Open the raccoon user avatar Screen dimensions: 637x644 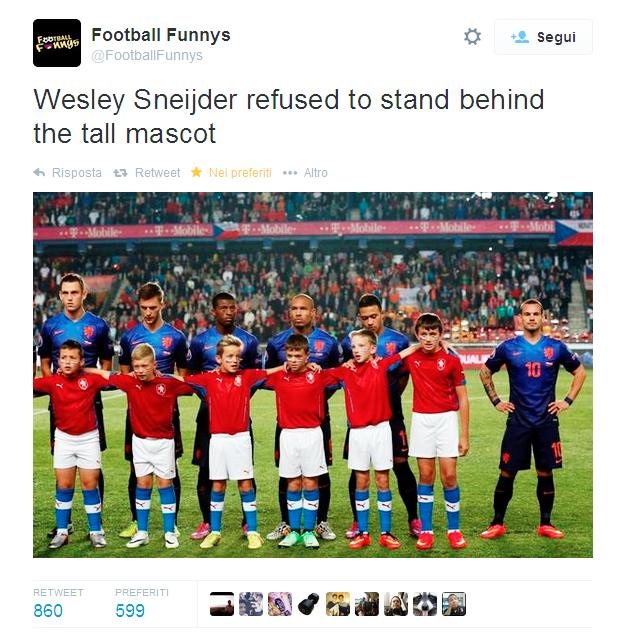[x=425, y=604]
